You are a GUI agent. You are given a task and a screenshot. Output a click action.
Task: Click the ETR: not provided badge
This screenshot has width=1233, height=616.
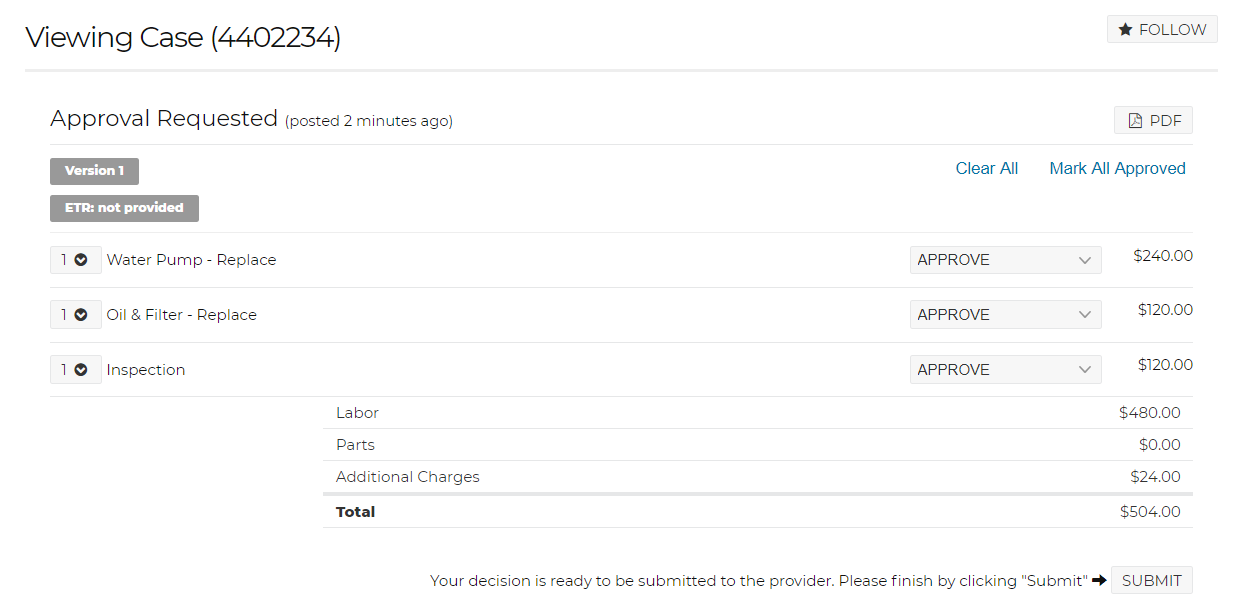(124, 208)
